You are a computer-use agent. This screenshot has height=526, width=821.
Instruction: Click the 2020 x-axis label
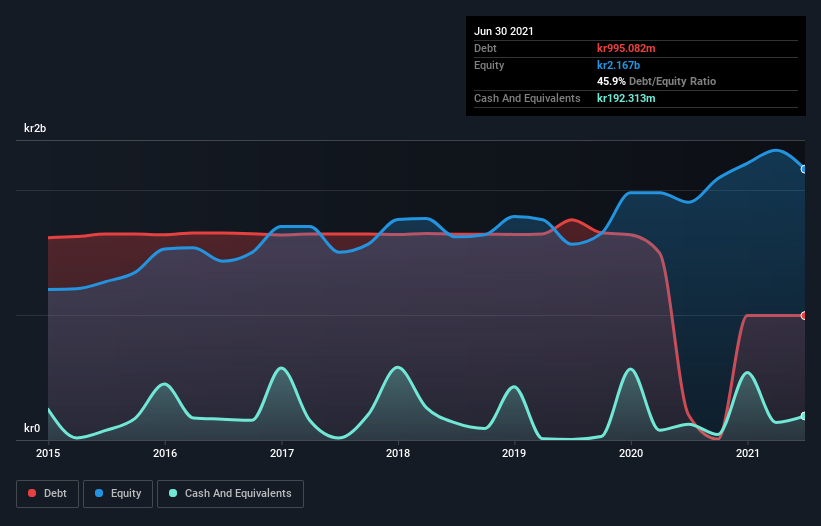pos(631,453)
